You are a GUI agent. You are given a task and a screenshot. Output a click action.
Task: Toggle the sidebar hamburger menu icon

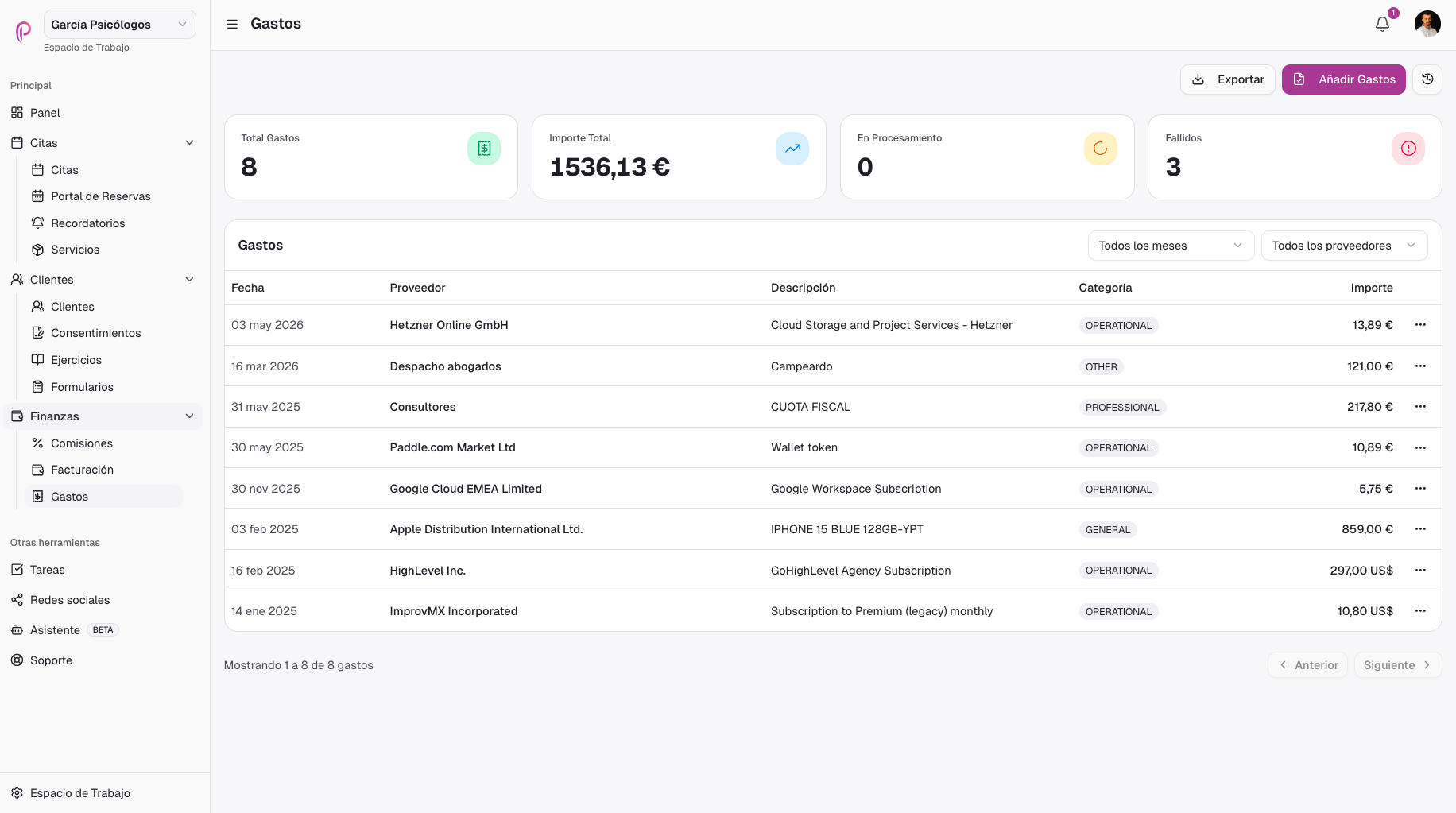[x=232, y=24]
